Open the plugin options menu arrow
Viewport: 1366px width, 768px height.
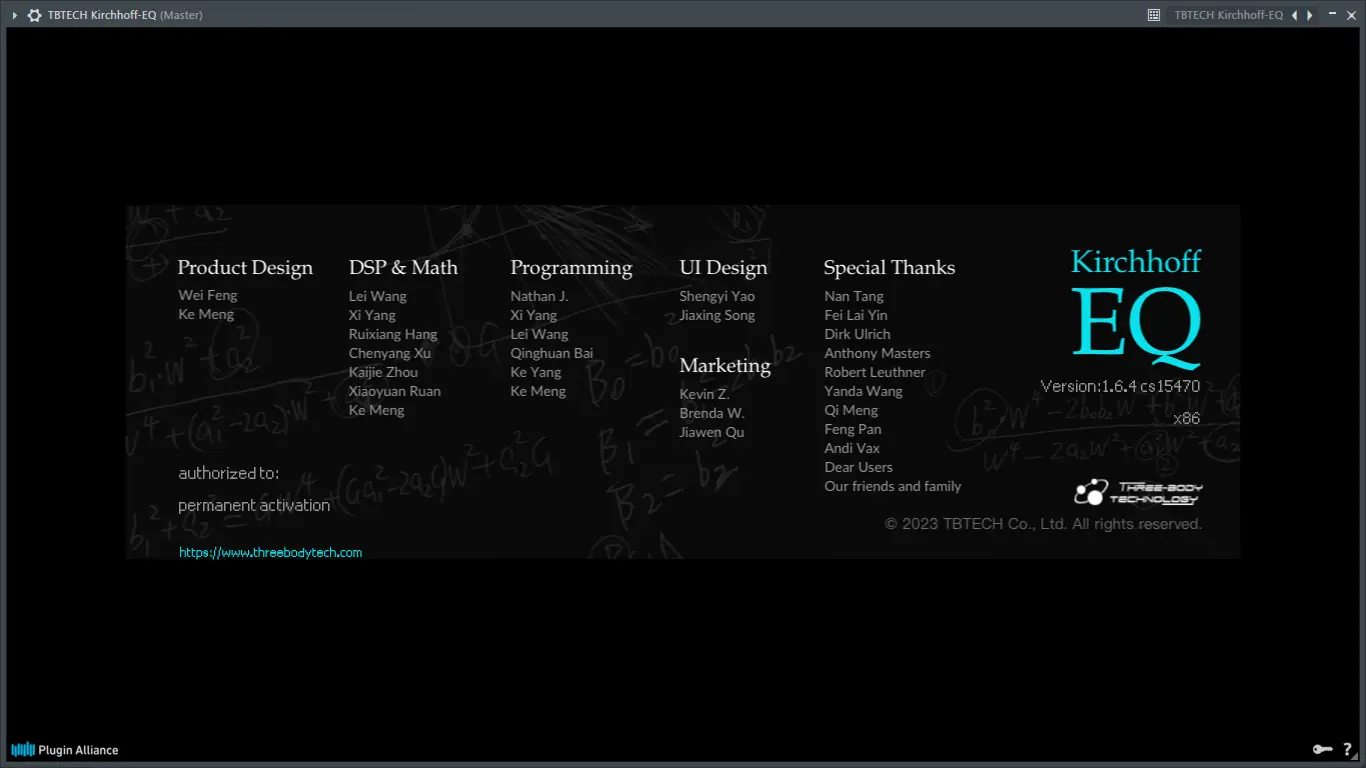(14, 15)
